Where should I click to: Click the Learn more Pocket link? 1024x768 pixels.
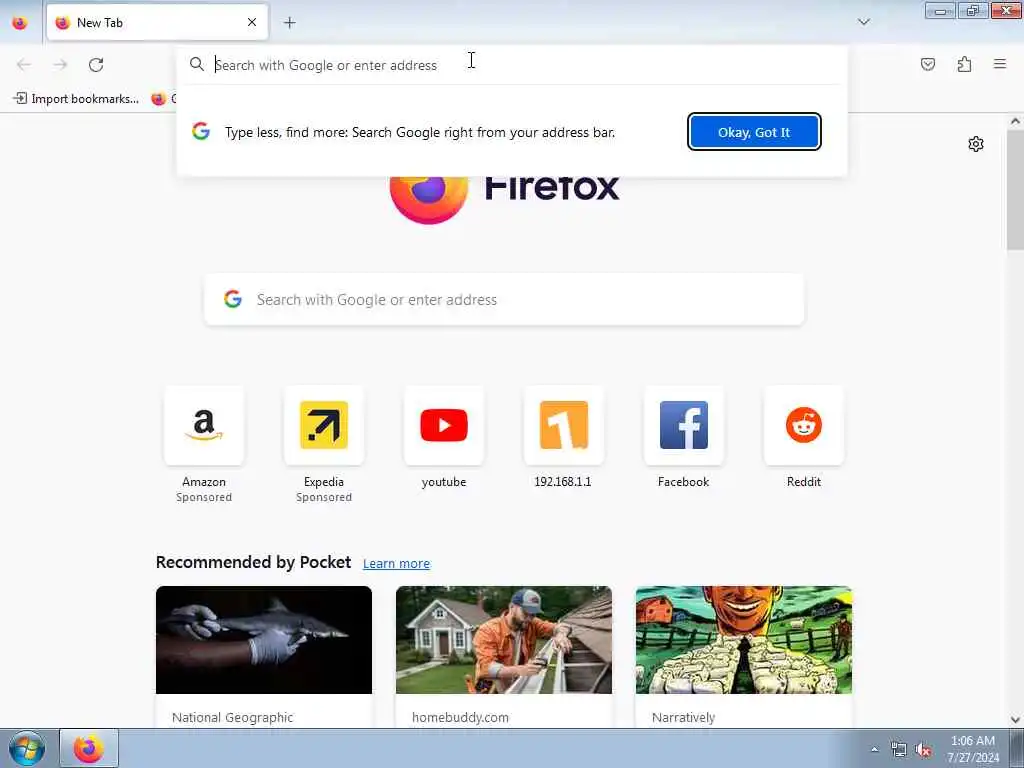[x=396, y=564]
